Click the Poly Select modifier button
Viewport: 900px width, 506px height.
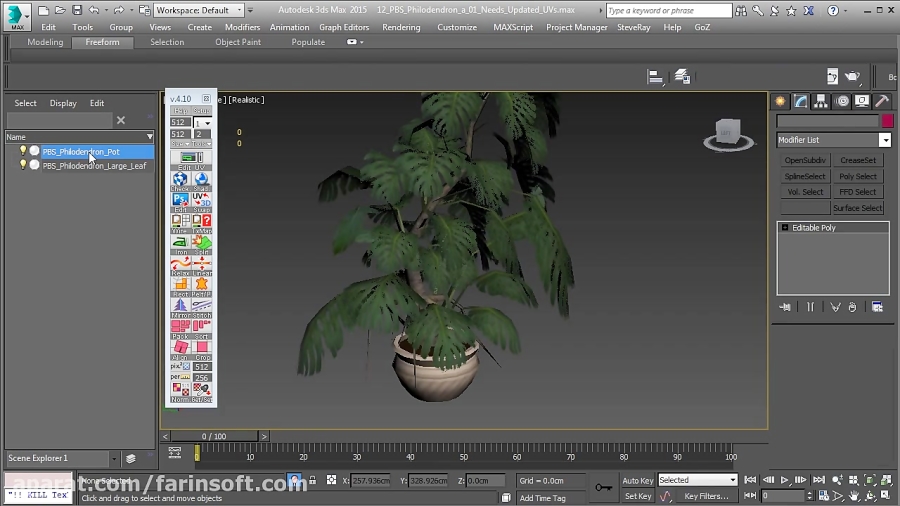pos(858,176)
